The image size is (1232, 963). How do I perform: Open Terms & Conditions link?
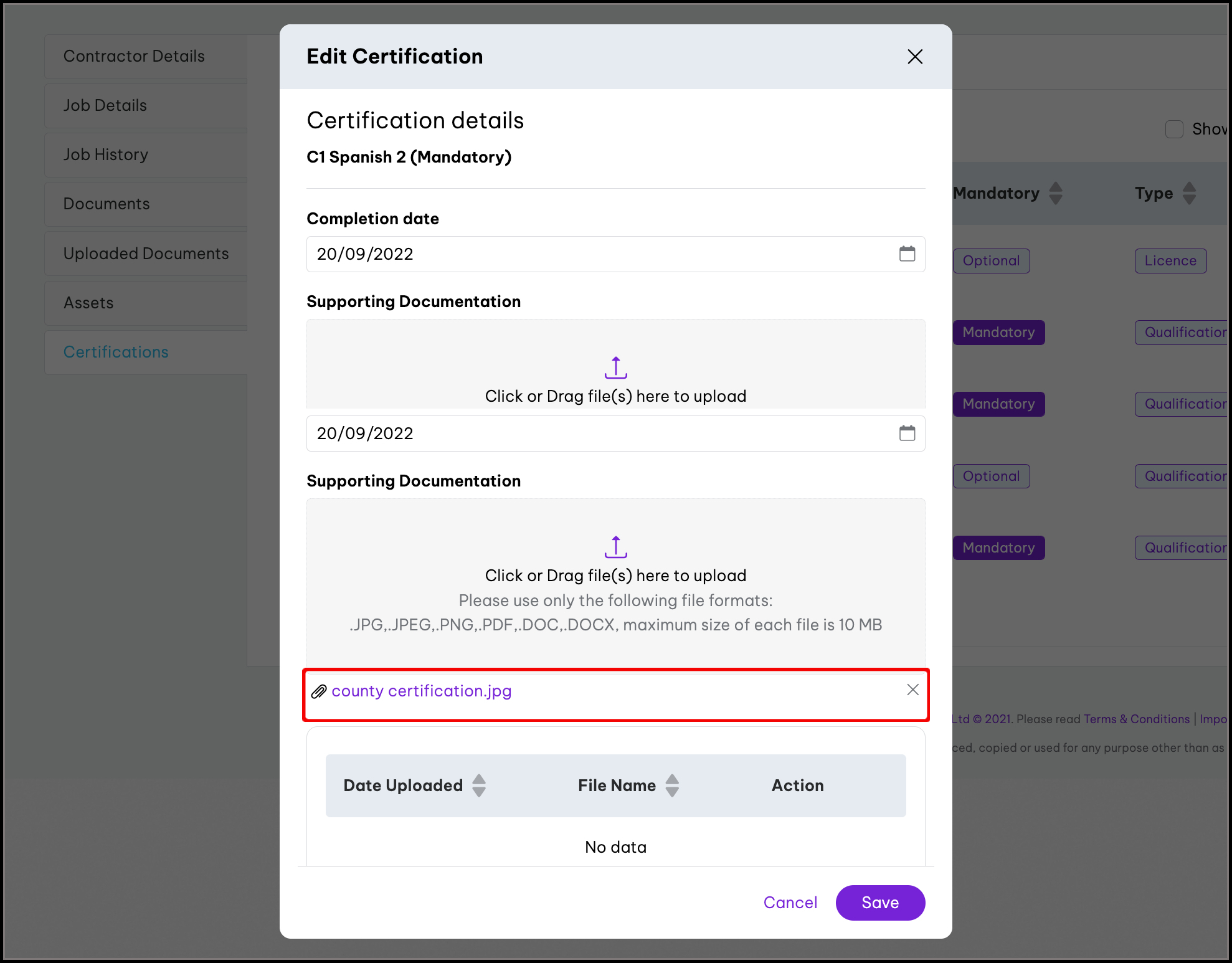coord(1137,719)
